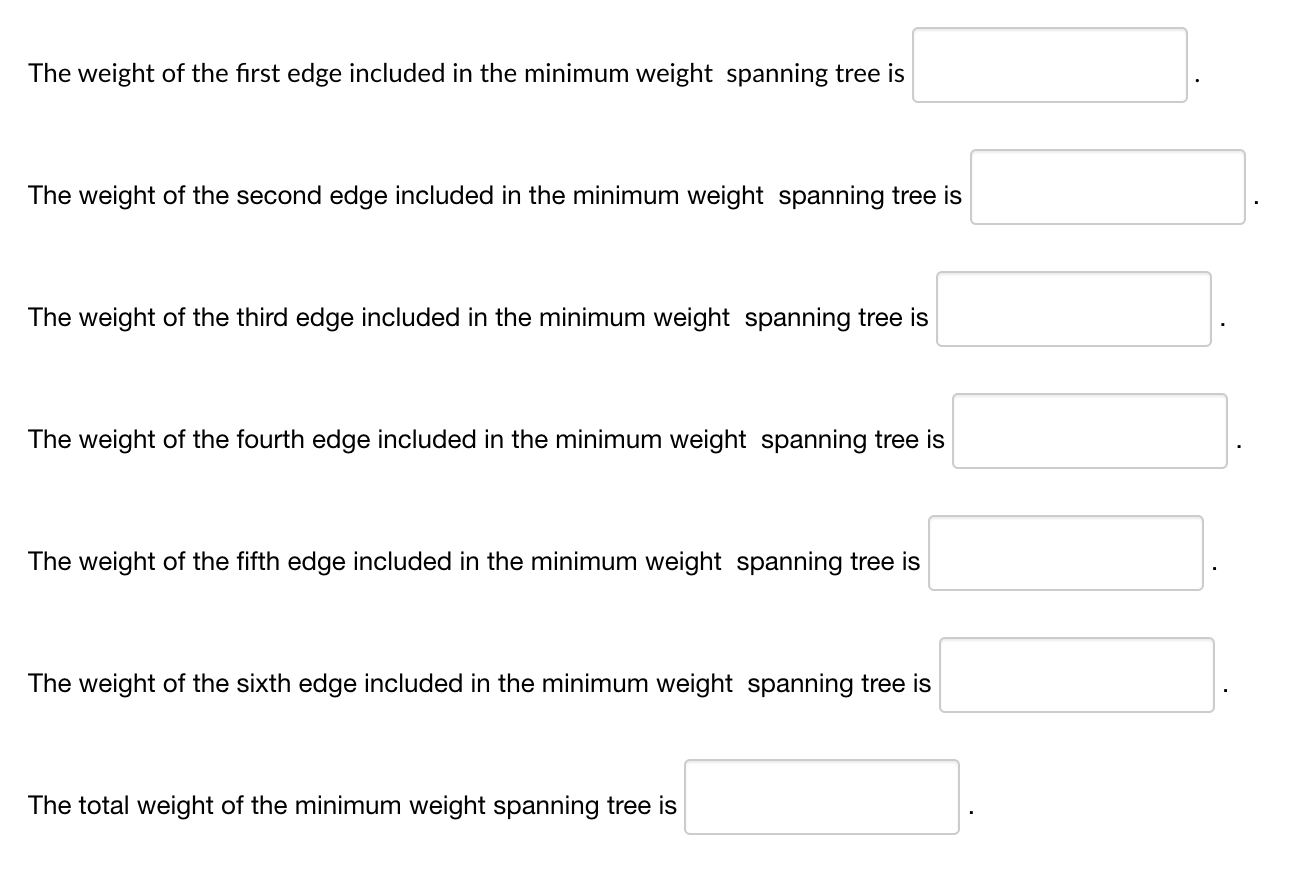The image size is (1314, 888).
Task: Select the total weight question text
Action: pyautogui.click(x=351, y=805)
